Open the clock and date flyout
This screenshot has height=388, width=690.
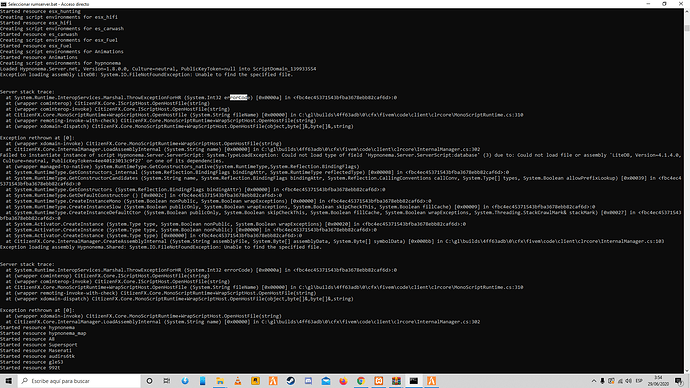click(658, 381)
